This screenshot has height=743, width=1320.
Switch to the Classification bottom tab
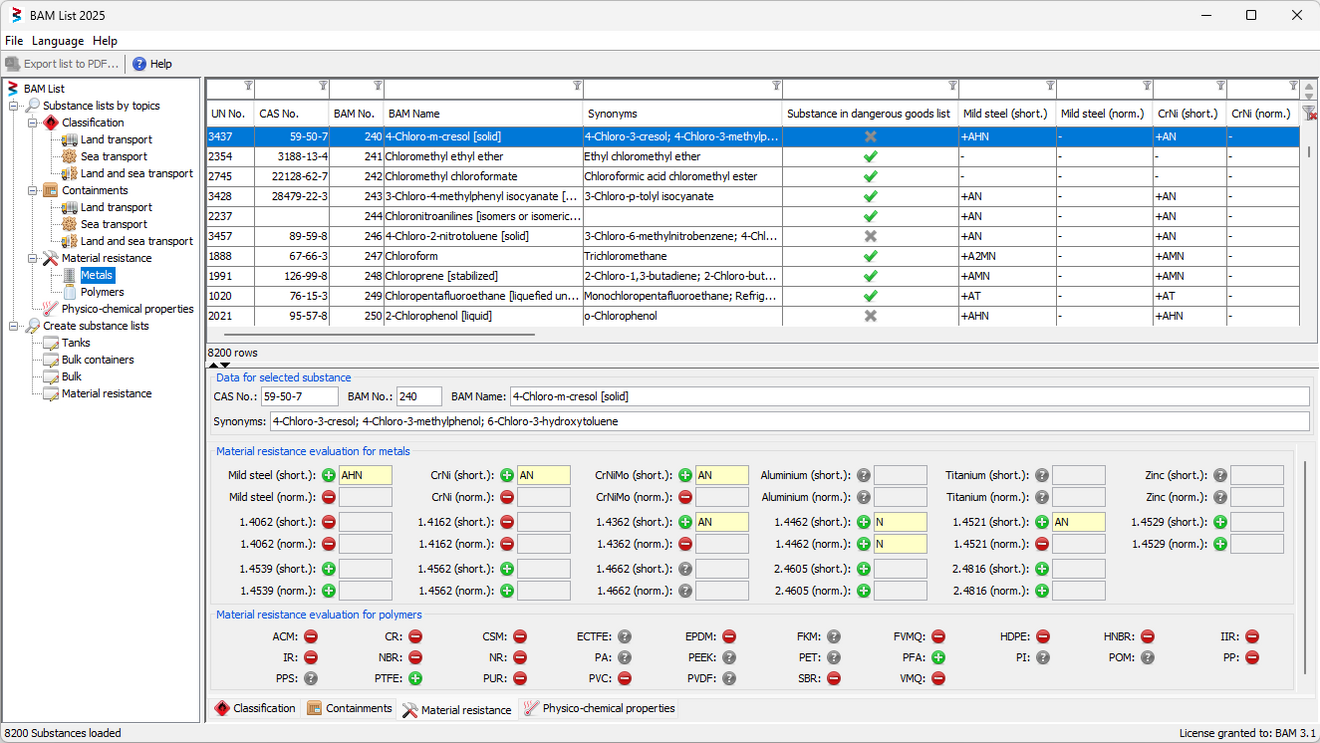coord(254,709)
